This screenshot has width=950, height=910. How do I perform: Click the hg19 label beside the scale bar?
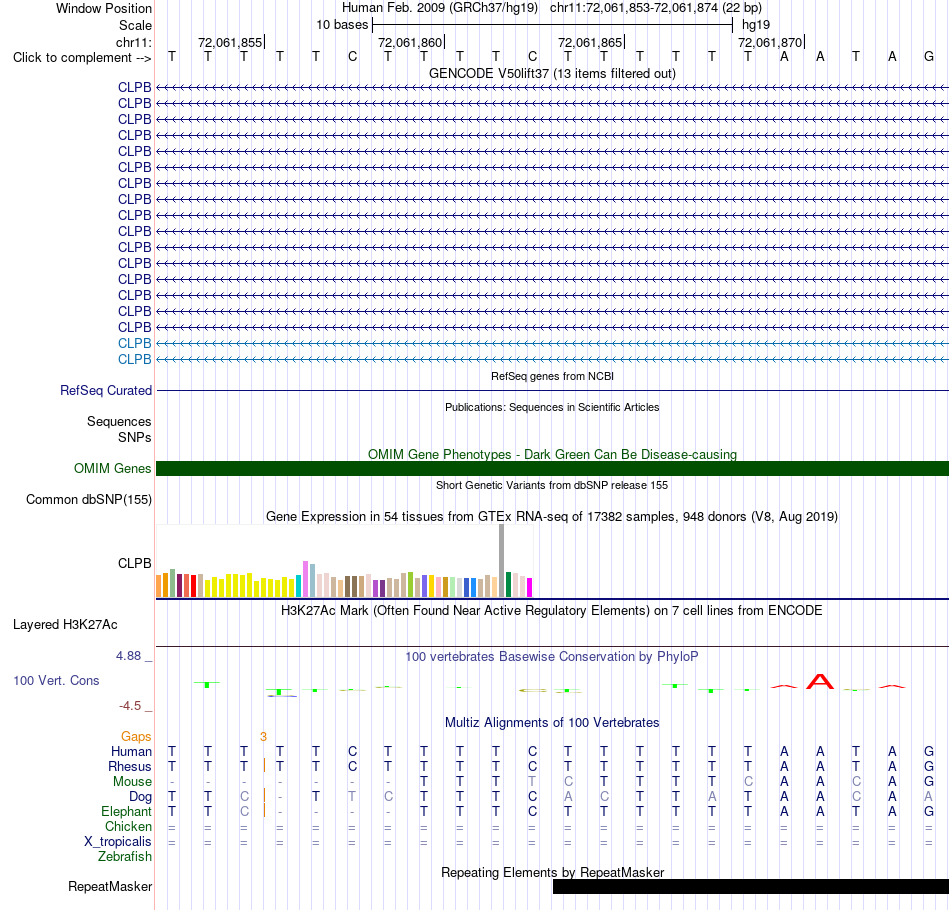756,25
